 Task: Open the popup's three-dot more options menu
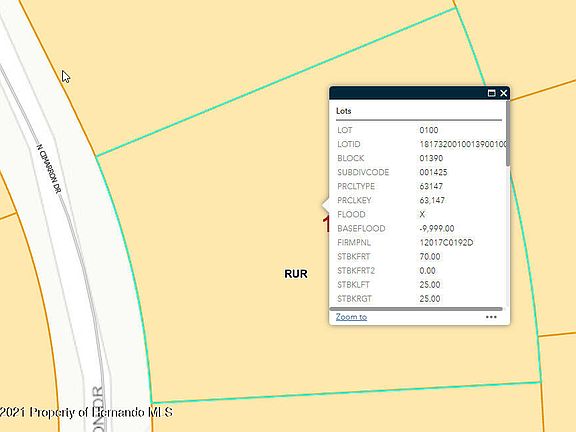click(x=491, y=317)
